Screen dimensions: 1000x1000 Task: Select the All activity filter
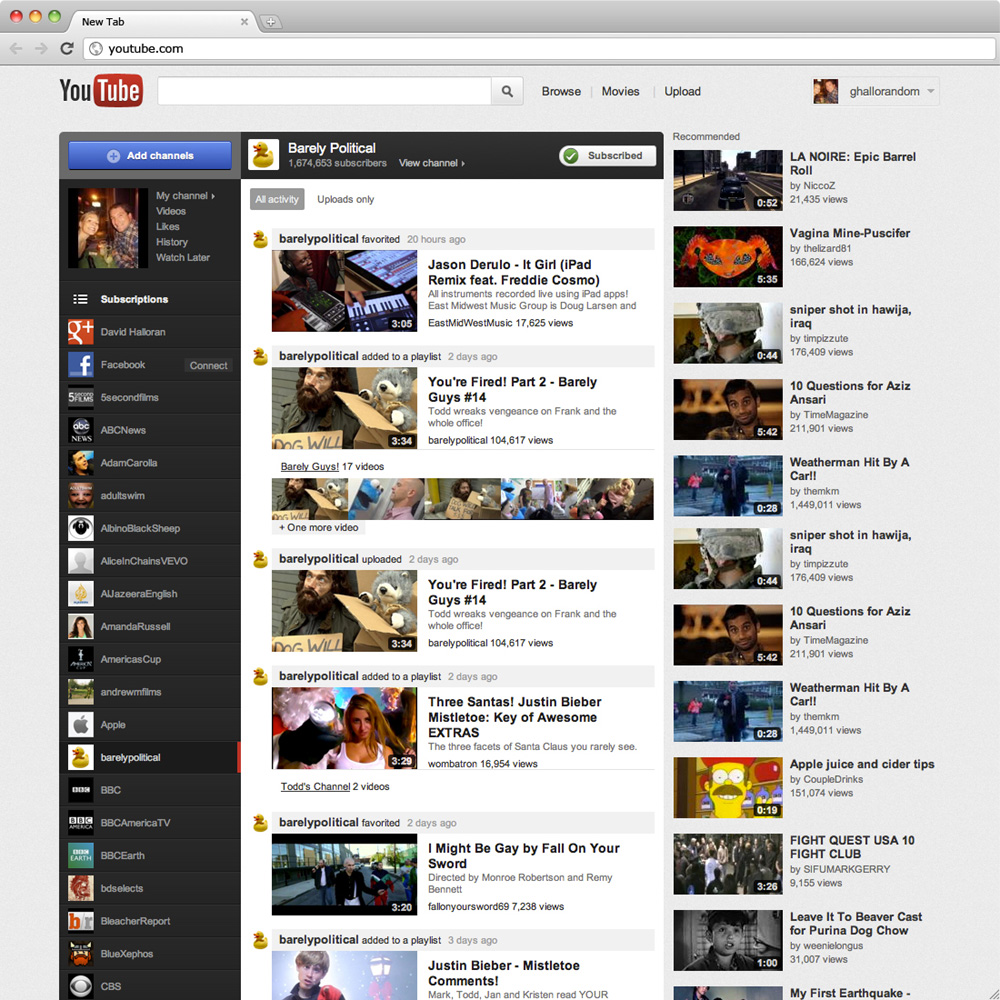click(x=277, y=199)
